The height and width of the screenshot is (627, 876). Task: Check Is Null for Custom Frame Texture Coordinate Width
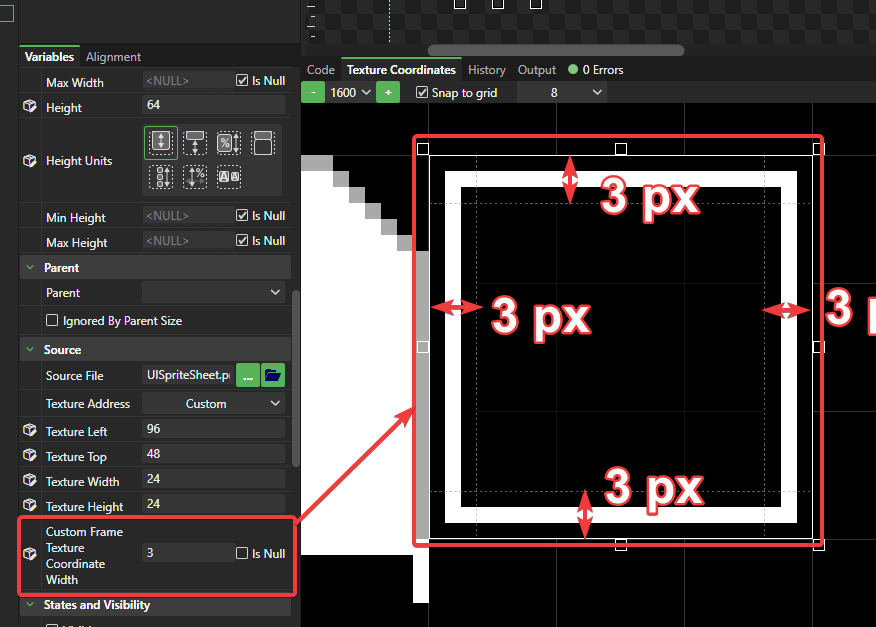[x=242, y=553]
